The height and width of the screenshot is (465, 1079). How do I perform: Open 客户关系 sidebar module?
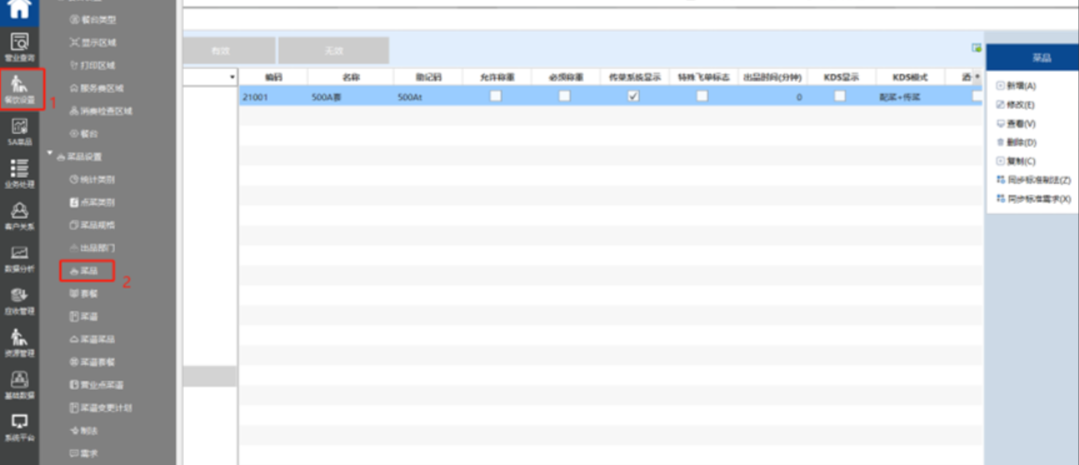point(20,215)
